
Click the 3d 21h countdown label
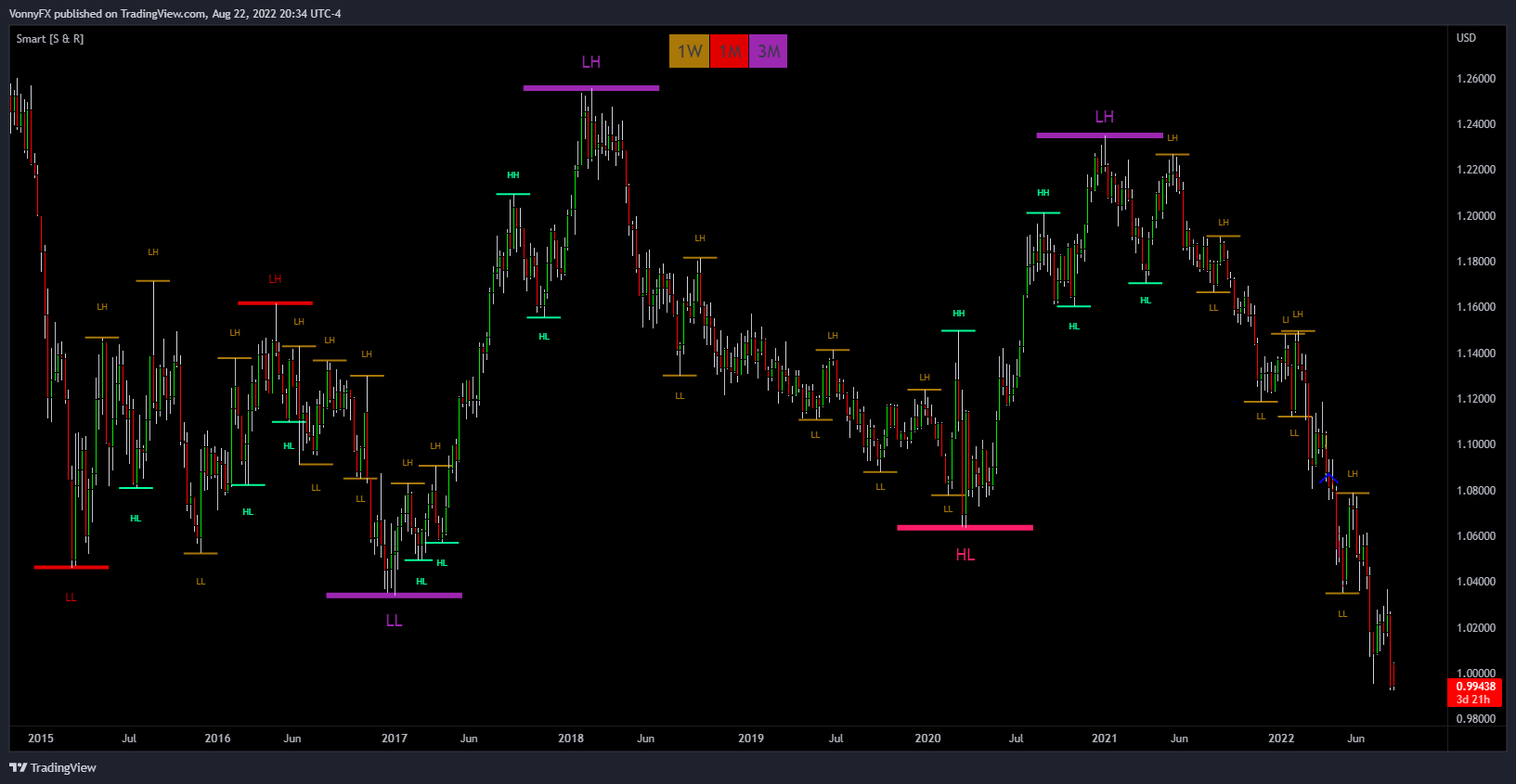(x=1473, y=700)
